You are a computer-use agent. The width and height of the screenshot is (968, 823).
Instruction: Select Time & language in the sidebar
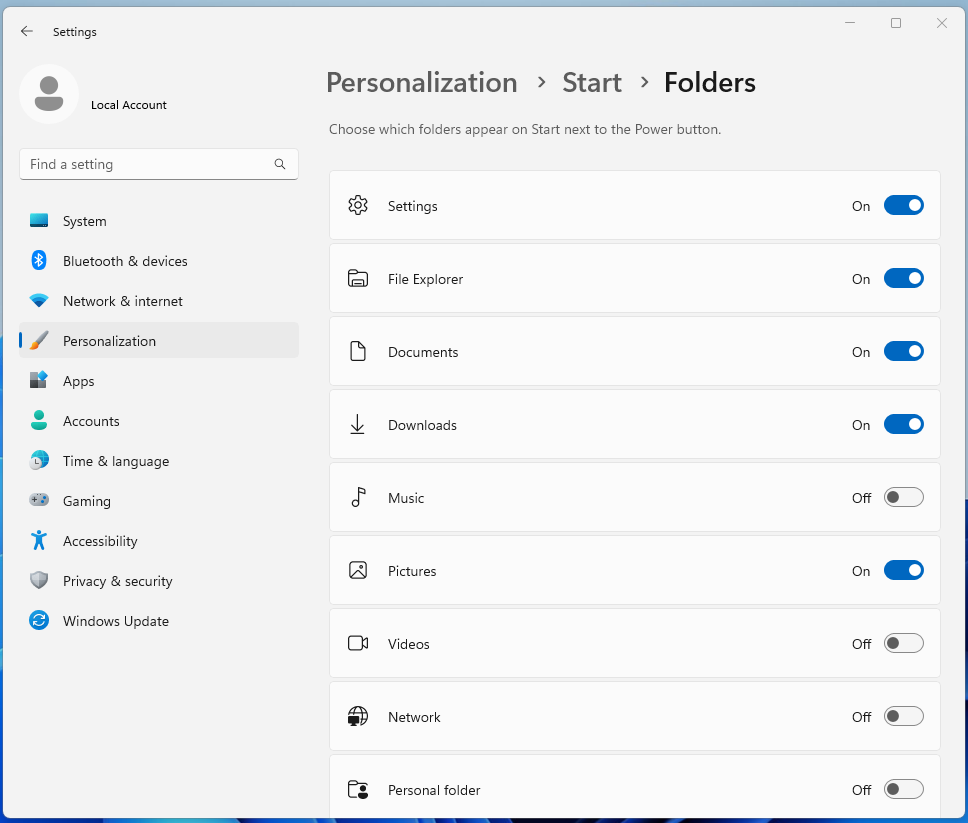pyautogui.click(x=116, y=461)
